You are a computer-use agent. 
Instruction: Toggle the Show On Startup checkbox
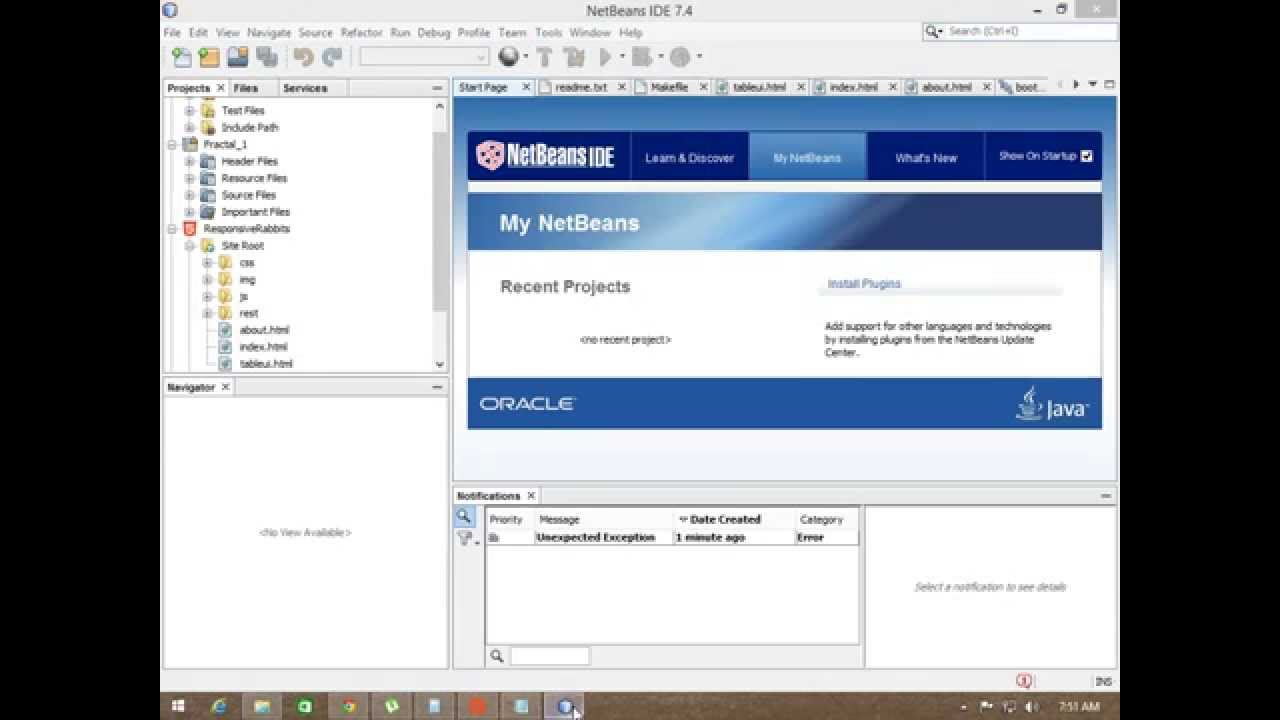[x=1087, y=156]
